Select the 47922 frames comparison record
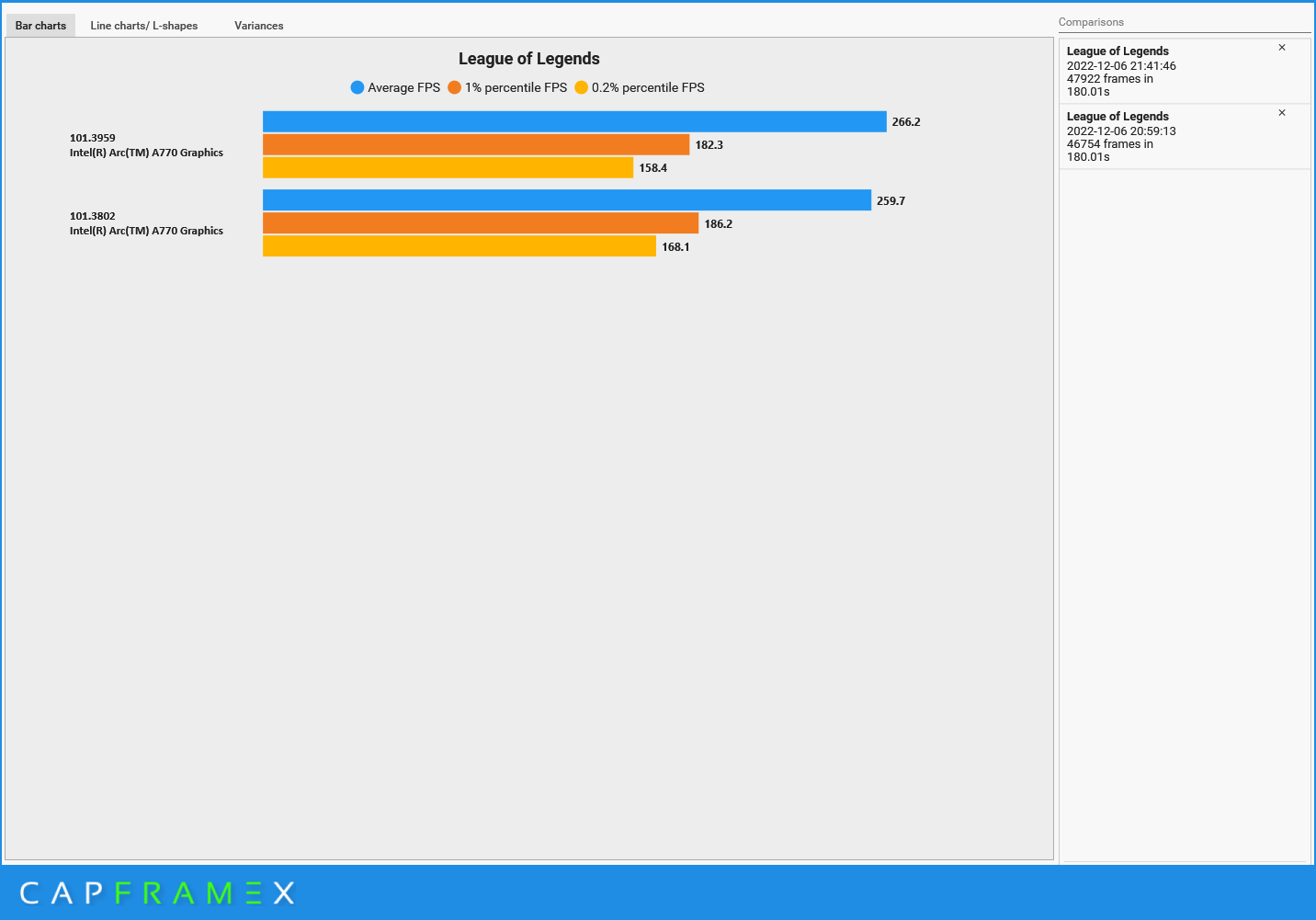The height and width of the screenshot is (920, 1316). 1185,72
